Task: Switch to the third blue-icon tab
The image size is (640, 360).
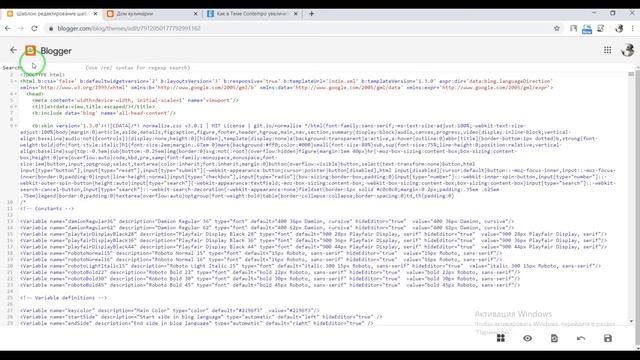Action: [252, 13]
